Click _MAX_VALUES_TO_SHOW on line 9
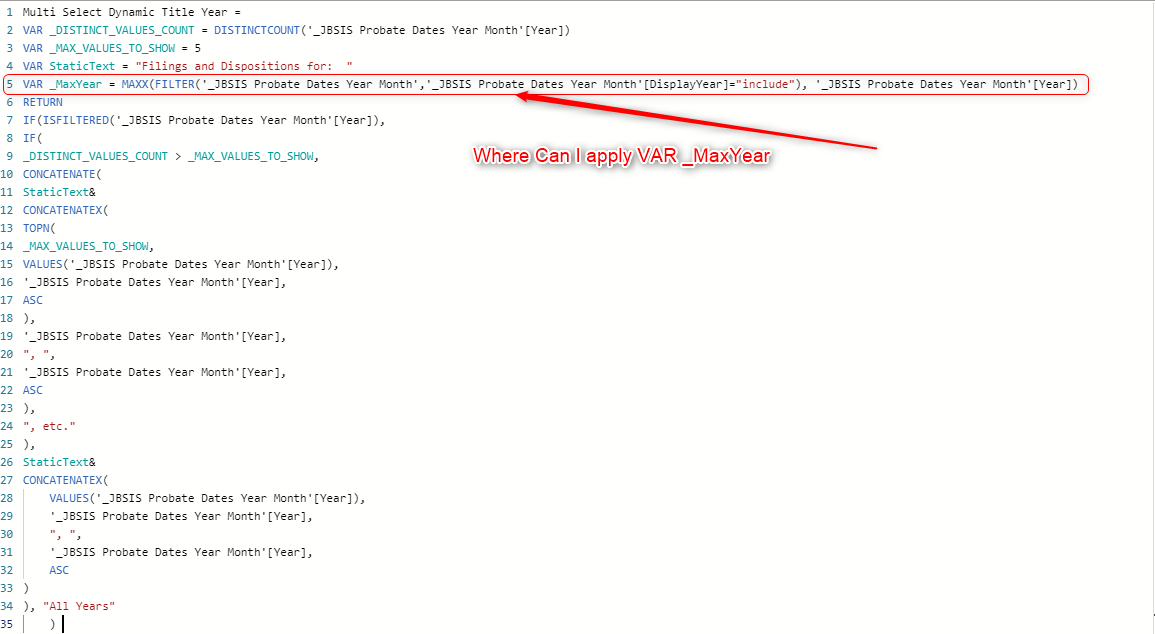The width and height of the screenshot is (1155, 634). pos(250,156)
